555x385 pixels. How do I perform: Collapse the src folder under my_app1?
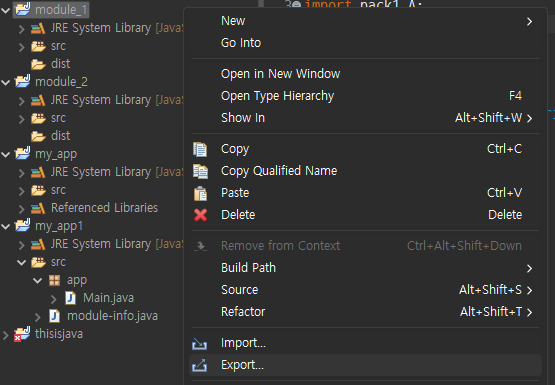click(22, 262)
